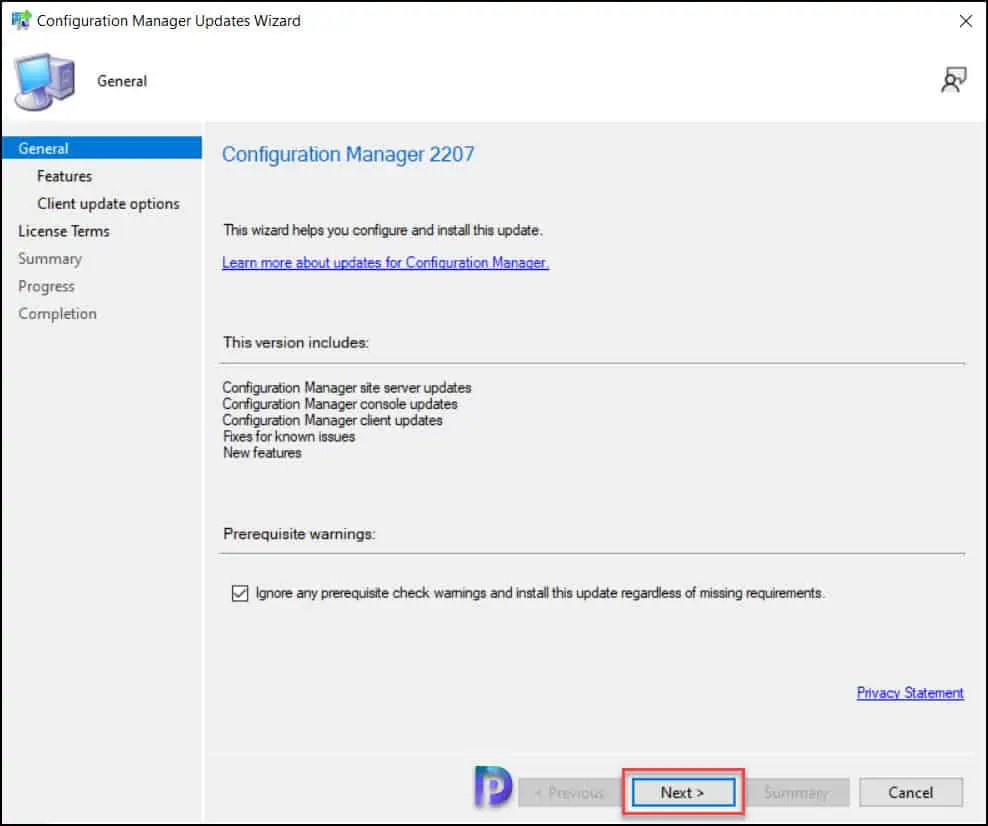Select License Terms in the sidebar
988x826 pixels.
click(x=64, y=231)
